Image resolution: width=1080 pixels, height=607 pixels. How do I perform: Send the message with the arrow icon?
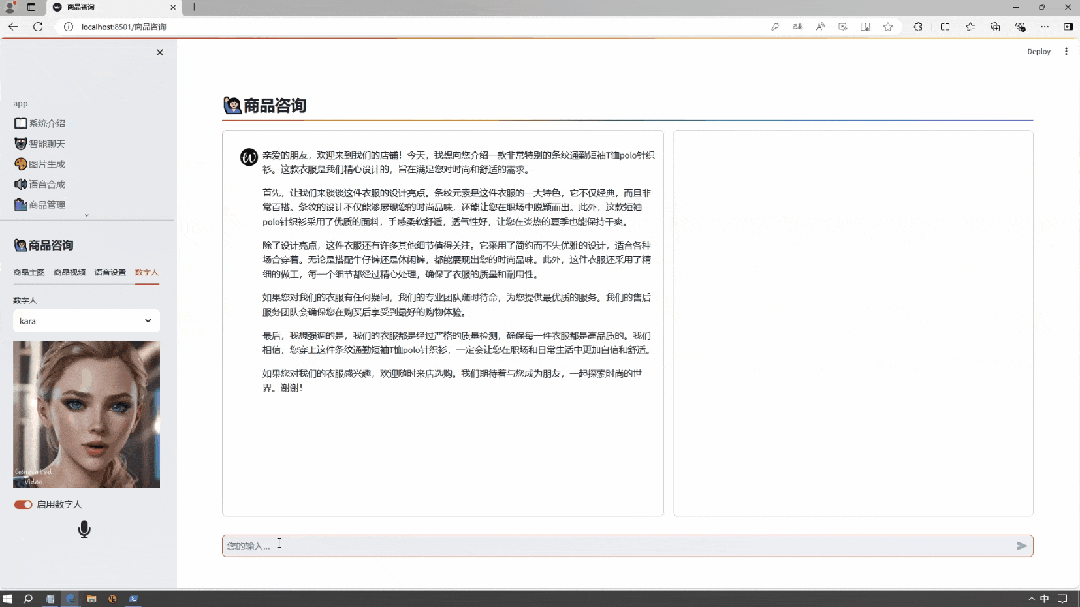[1021, 546]
